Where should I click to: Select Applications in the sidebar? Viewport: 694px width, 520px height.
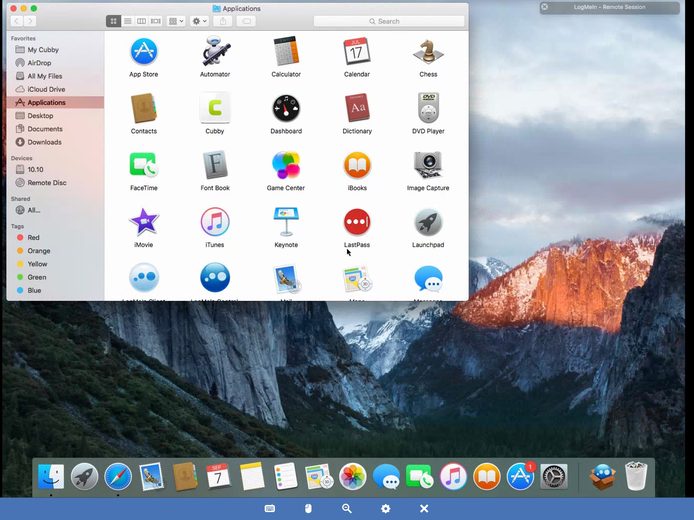coord(55,103)
